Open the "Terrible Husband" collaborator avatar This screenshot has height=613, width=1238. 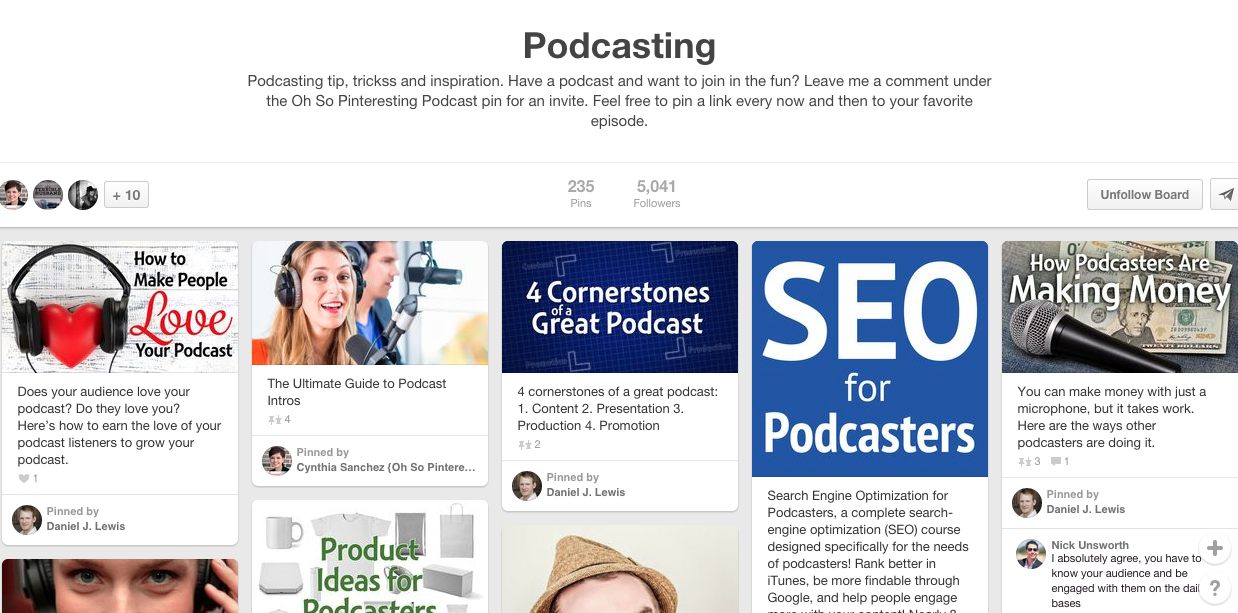(x=48, y=194)
